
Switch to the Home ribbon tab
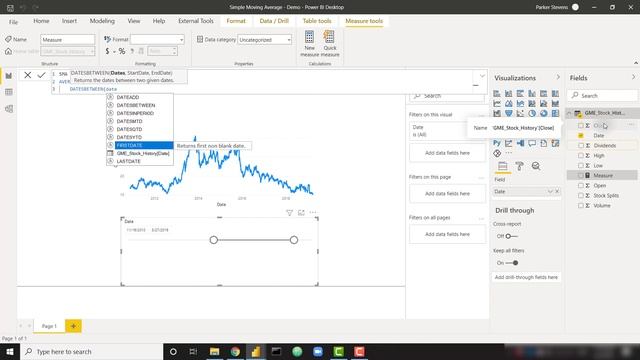41,21
